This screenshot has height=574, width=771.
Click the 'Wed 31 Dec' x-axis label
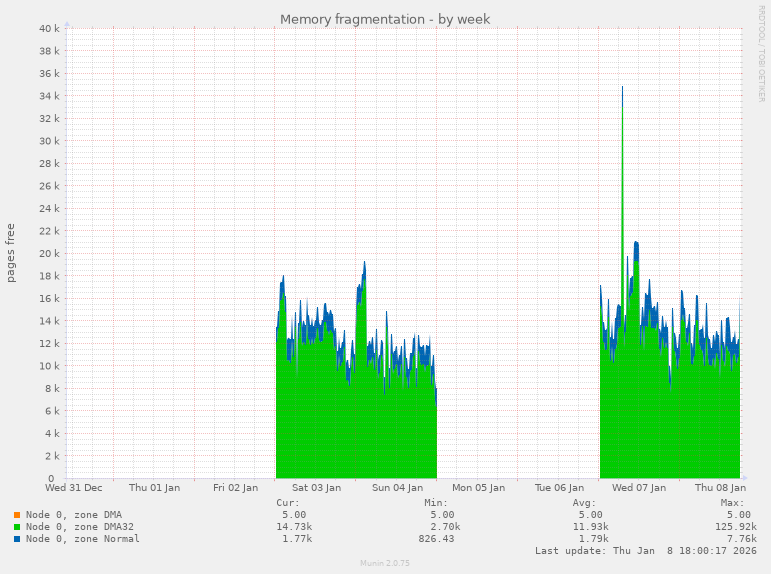click(74, 488)
